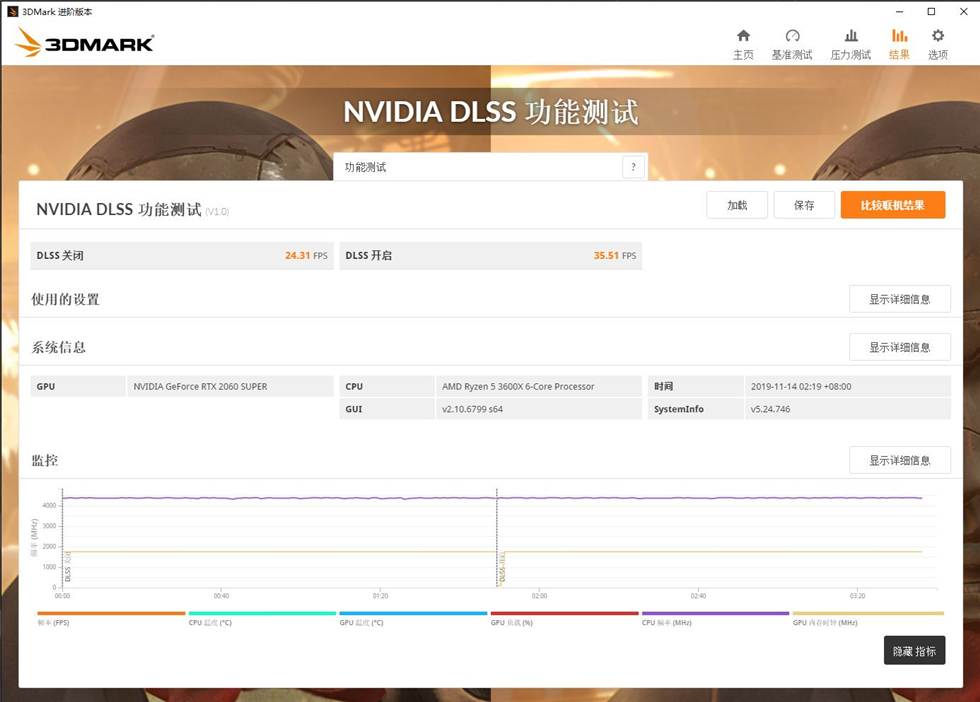Screen dimensions: 980x702
Task: Click the purple CPU 频率 color bar
Action: 715,613
